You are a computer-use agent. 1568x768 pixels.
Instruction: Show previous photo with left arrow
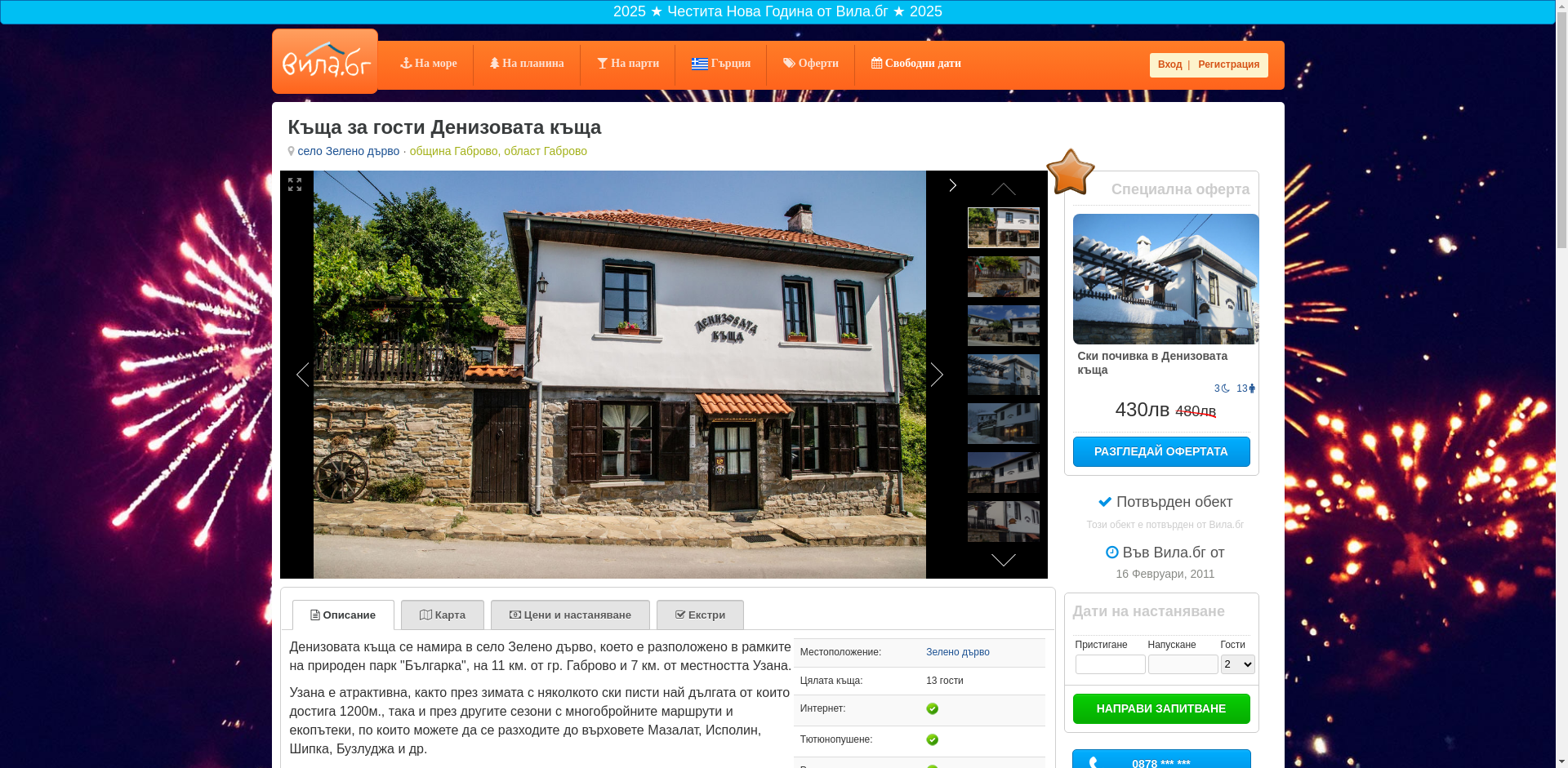(x=302, y=375)
